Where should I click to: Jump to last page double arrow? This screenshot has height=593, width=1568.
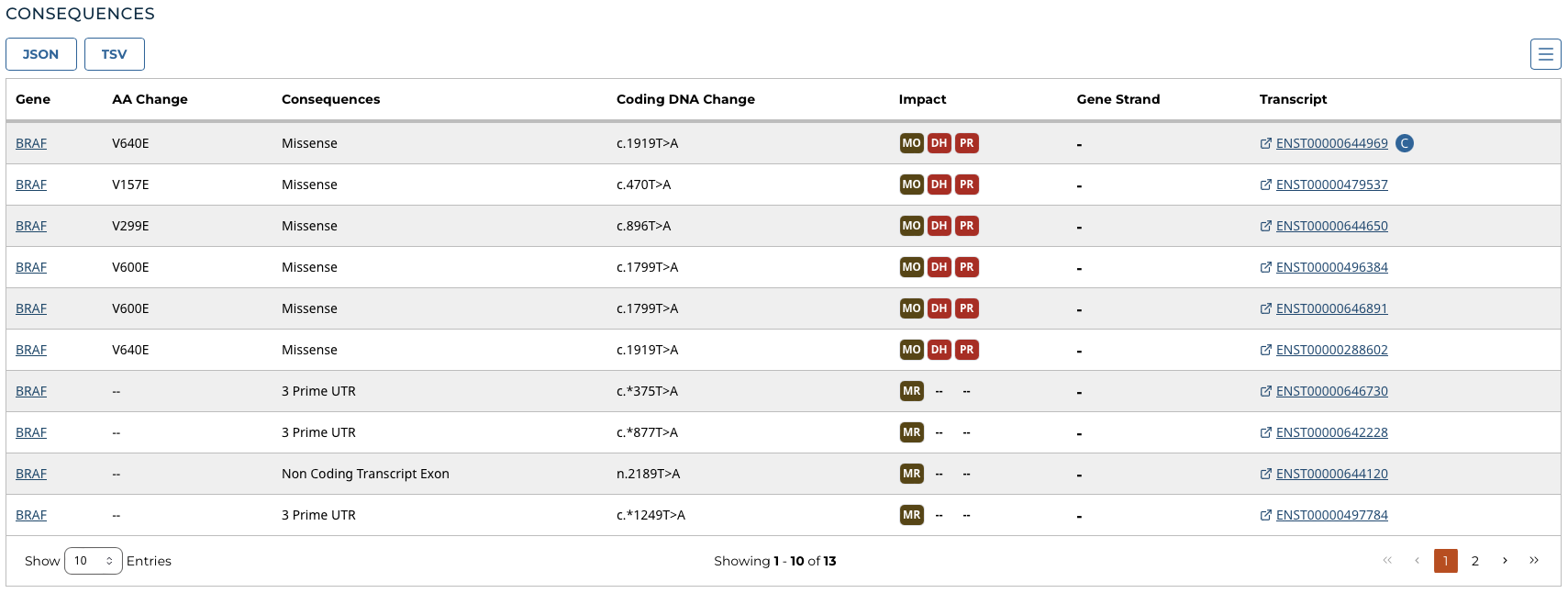click(x=1533, y=561)
